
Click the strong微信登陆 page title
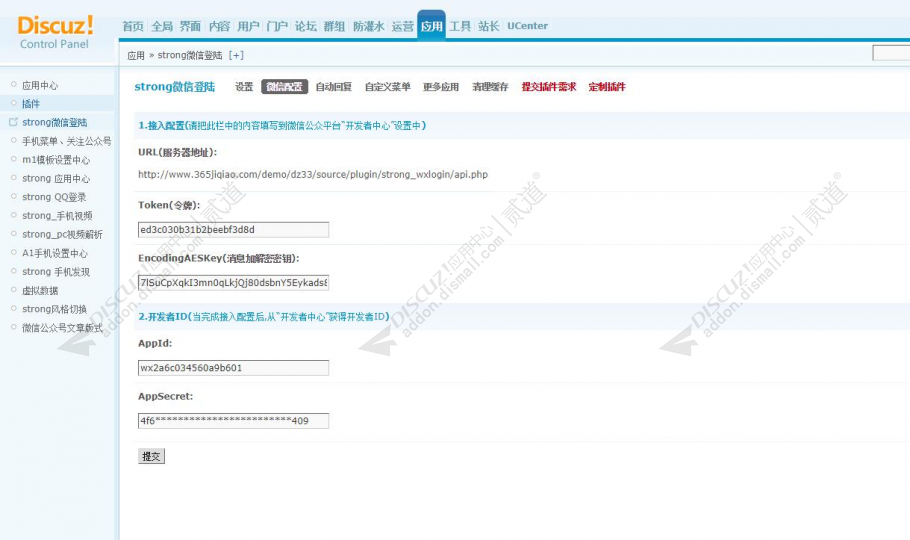point(175,87)
